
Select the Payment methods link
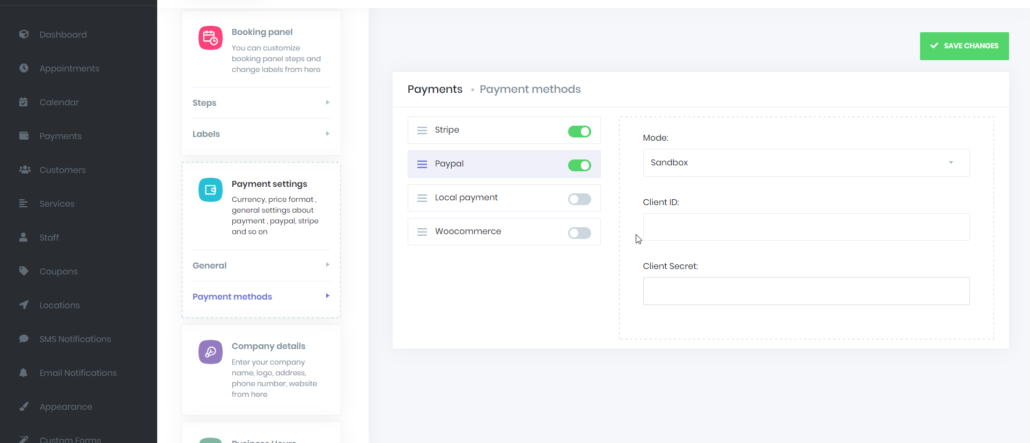(x=232, y=296)
